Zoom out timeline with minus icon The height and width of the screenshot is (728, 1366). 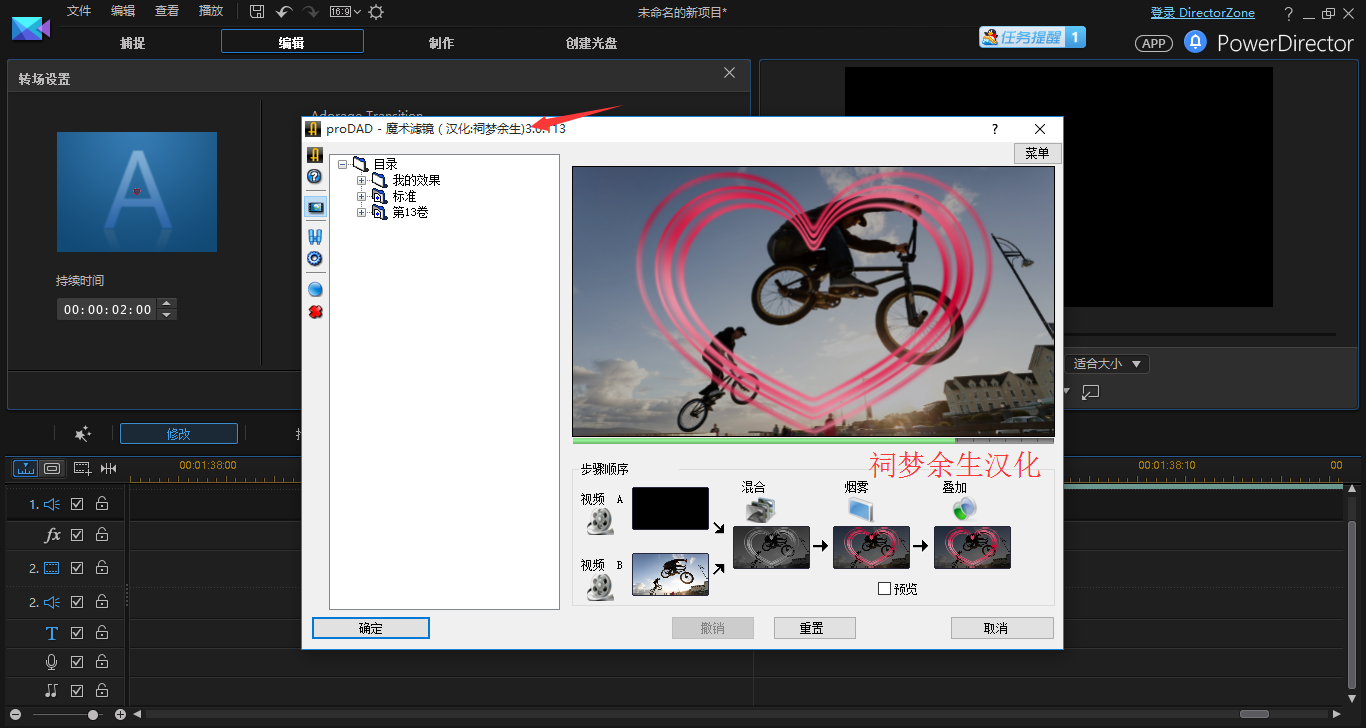16,714
